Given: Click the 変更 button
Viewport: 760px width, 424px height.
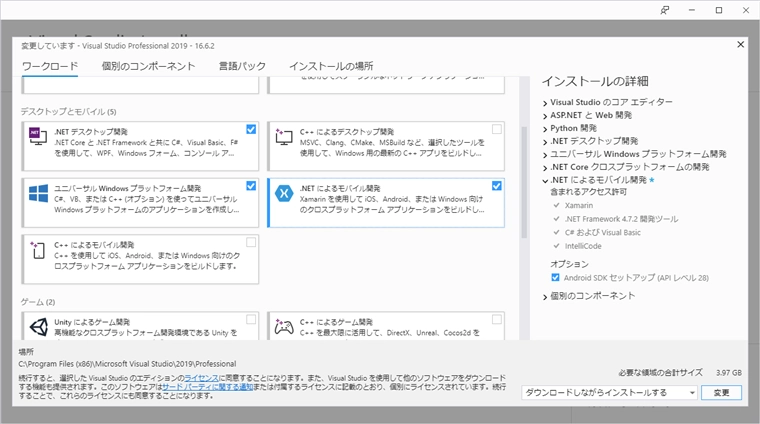Looking at the screenshot, I should (721, 393).
